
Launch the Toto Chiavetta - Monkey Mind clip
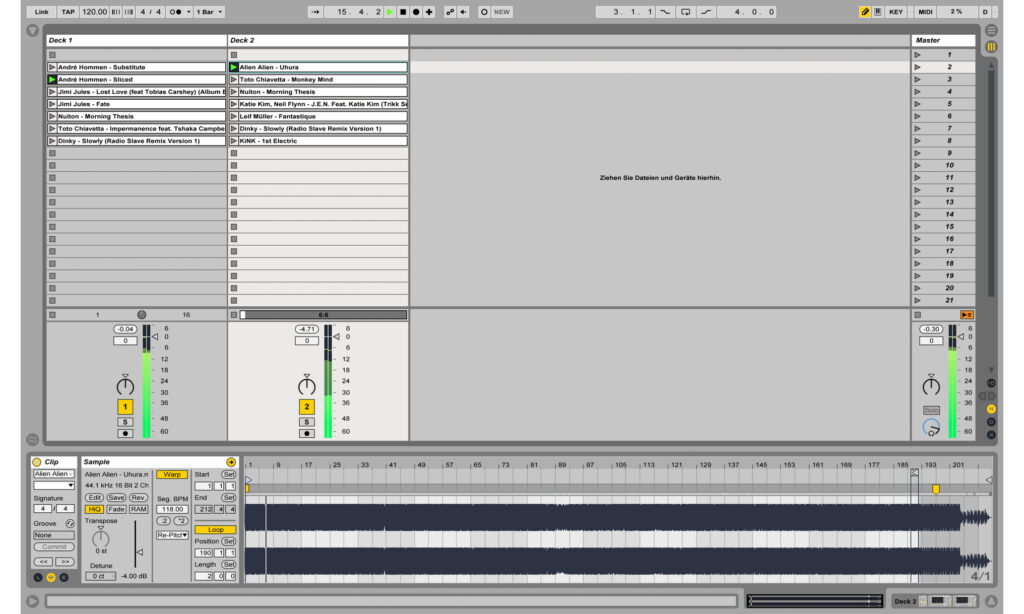point(234,80)
